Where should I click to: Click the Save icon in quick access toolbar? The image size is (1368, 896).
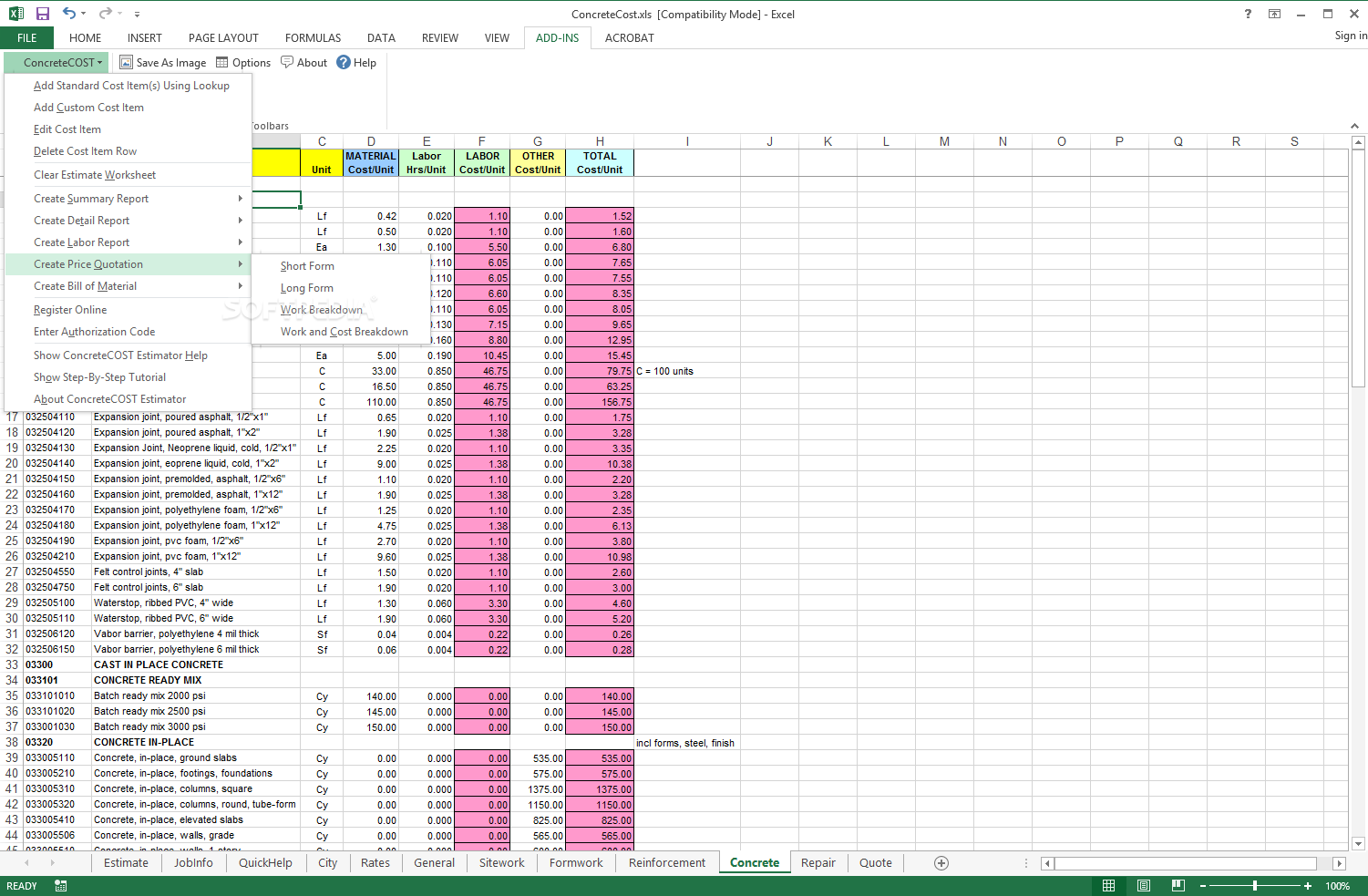43,14
